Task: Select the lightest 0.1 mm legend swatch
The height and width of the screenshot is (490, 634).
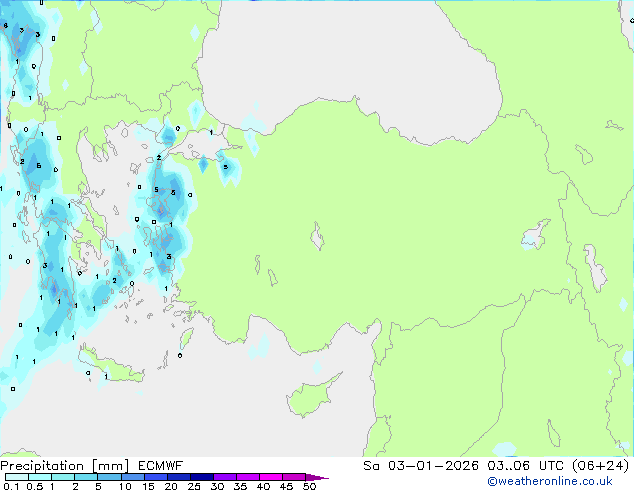Action: [x=17, y=477]
